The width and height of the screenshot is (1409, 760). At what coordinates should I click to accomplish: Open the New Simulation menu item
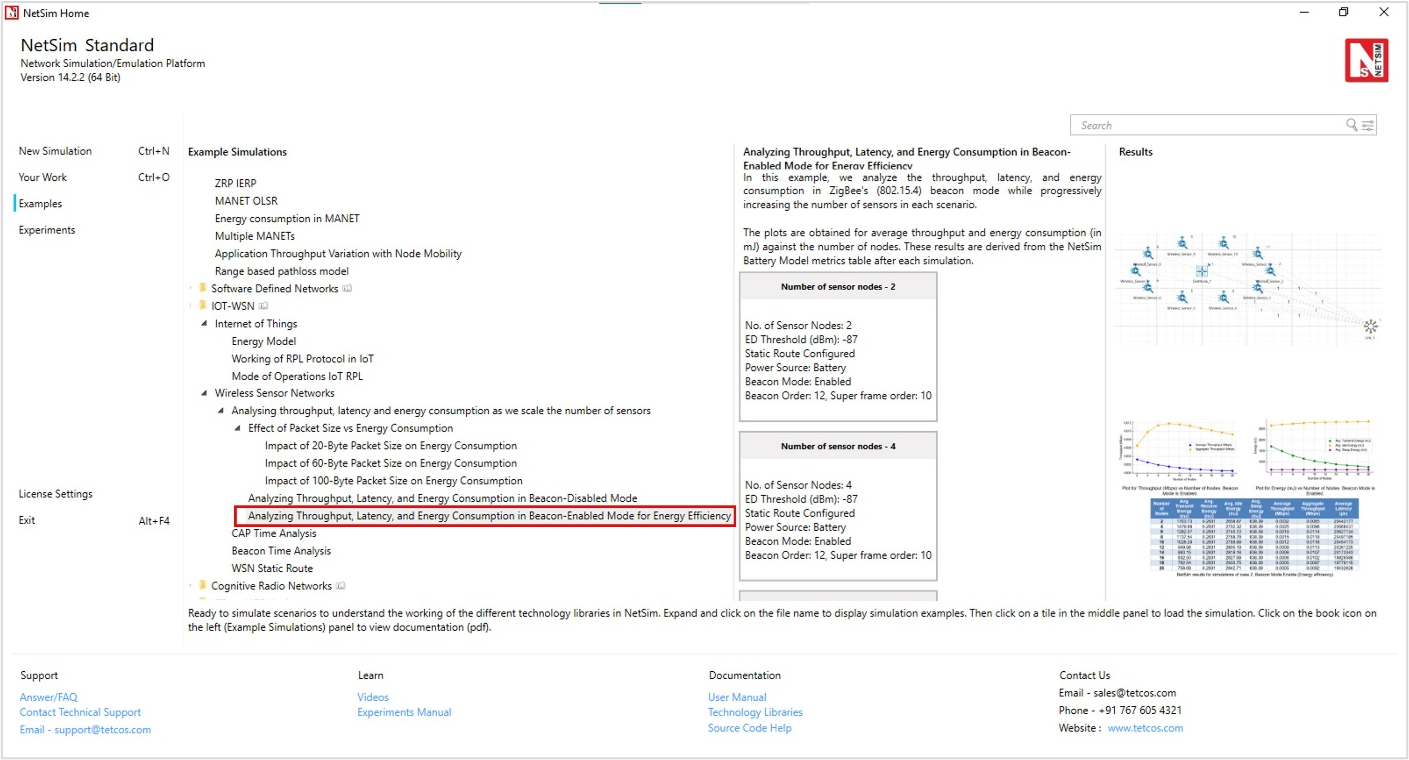pyautogui.click(x=55, y=151)
